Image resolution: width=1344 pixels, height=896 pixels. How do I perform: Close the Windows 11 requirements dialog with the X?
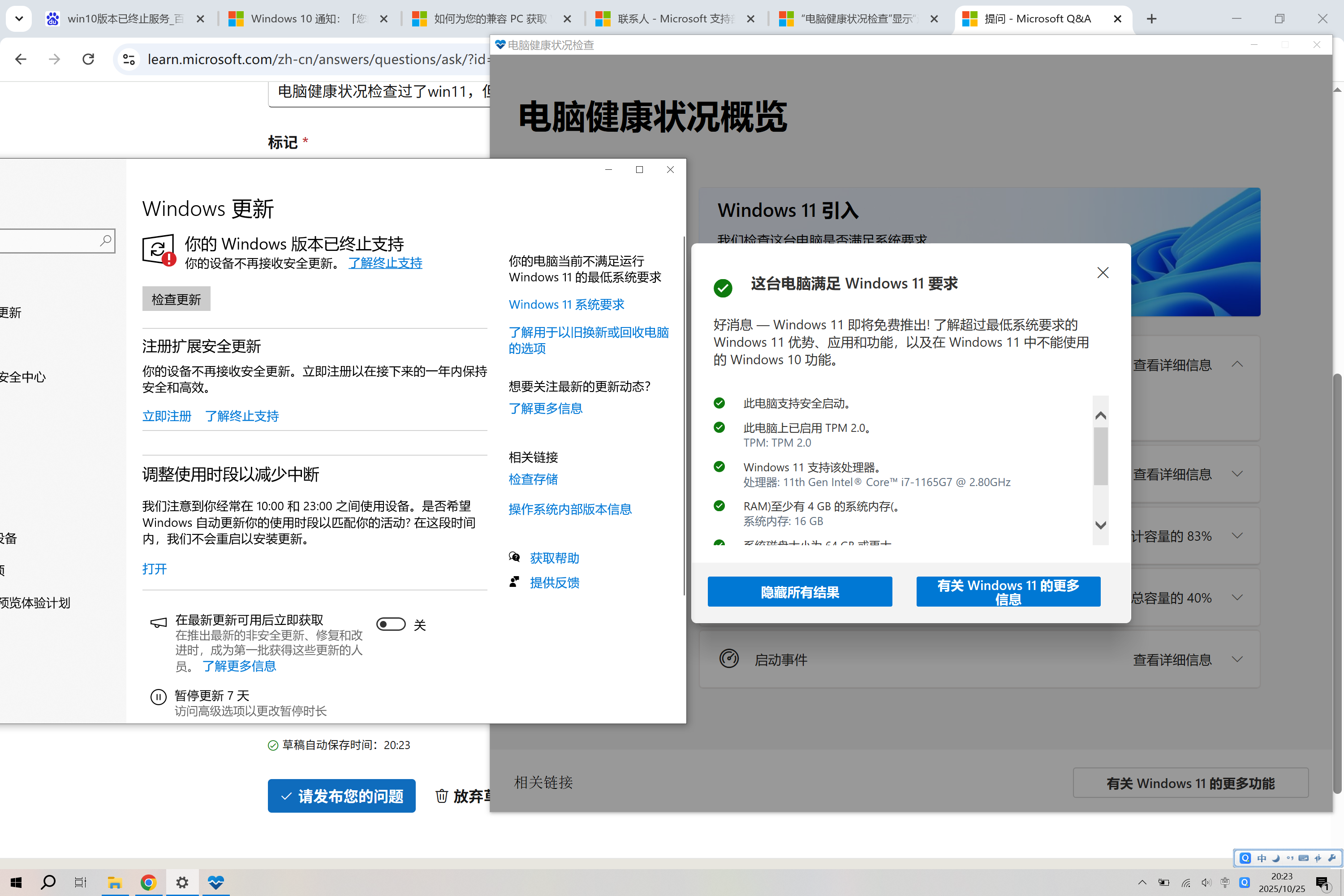[1102, 272]
